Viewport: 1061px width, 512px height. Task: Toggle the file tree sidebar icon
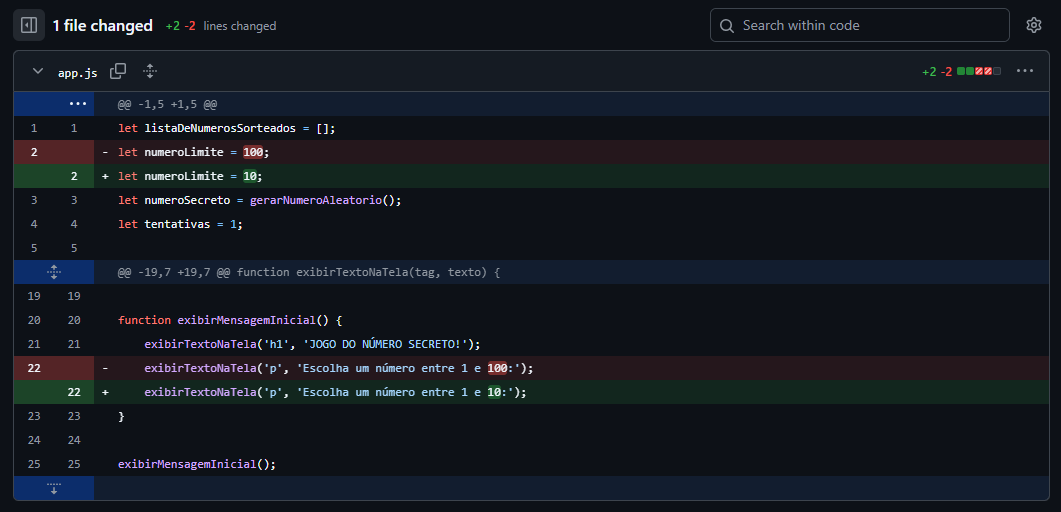(x=29, y=26)
